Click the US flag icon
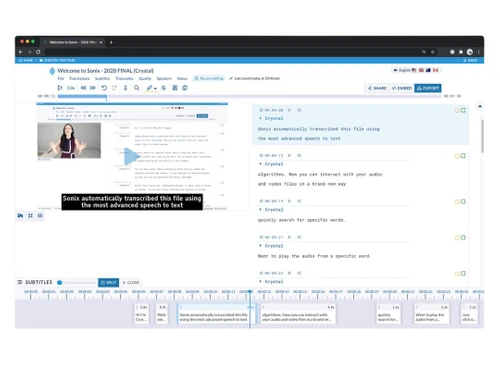Image resolution: width=500 pixels, height=375 pixels. [414, 70]
